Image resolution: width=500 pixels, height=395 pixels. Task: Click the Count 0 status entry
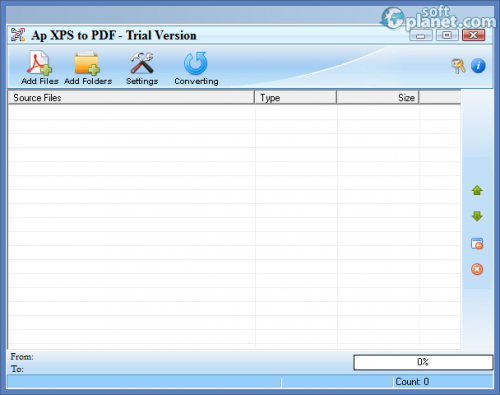point(412,382)
